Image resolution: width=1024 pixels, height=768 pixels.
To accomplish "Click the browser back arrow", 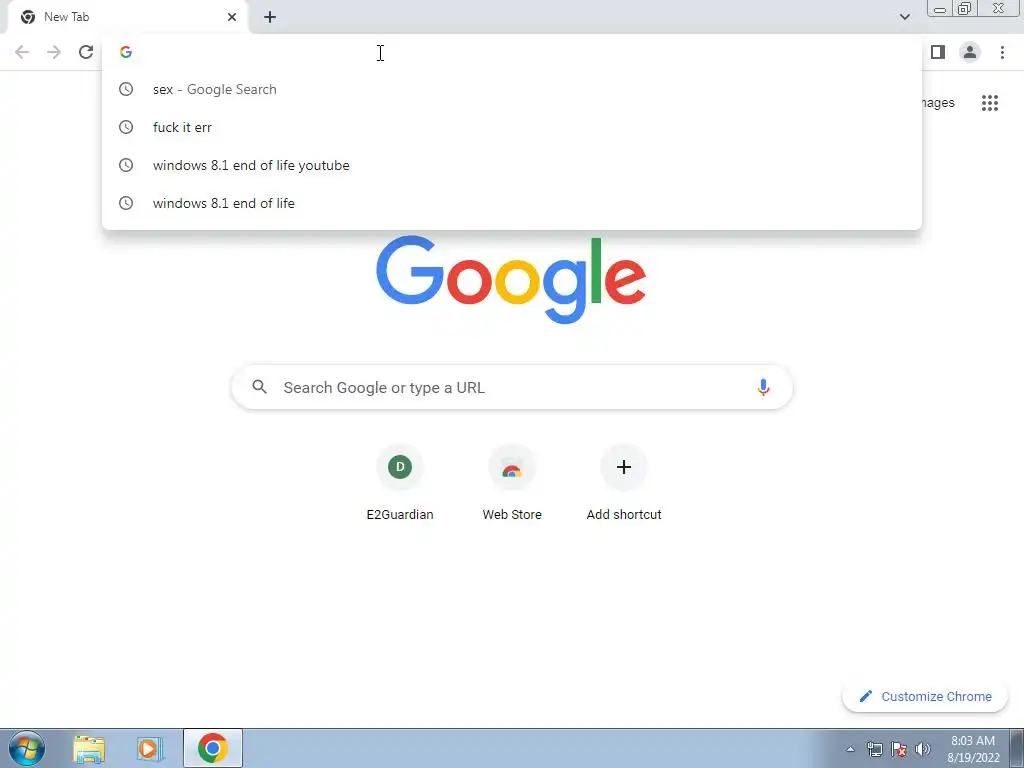I will pyautogui.click(x=22, y=52).
